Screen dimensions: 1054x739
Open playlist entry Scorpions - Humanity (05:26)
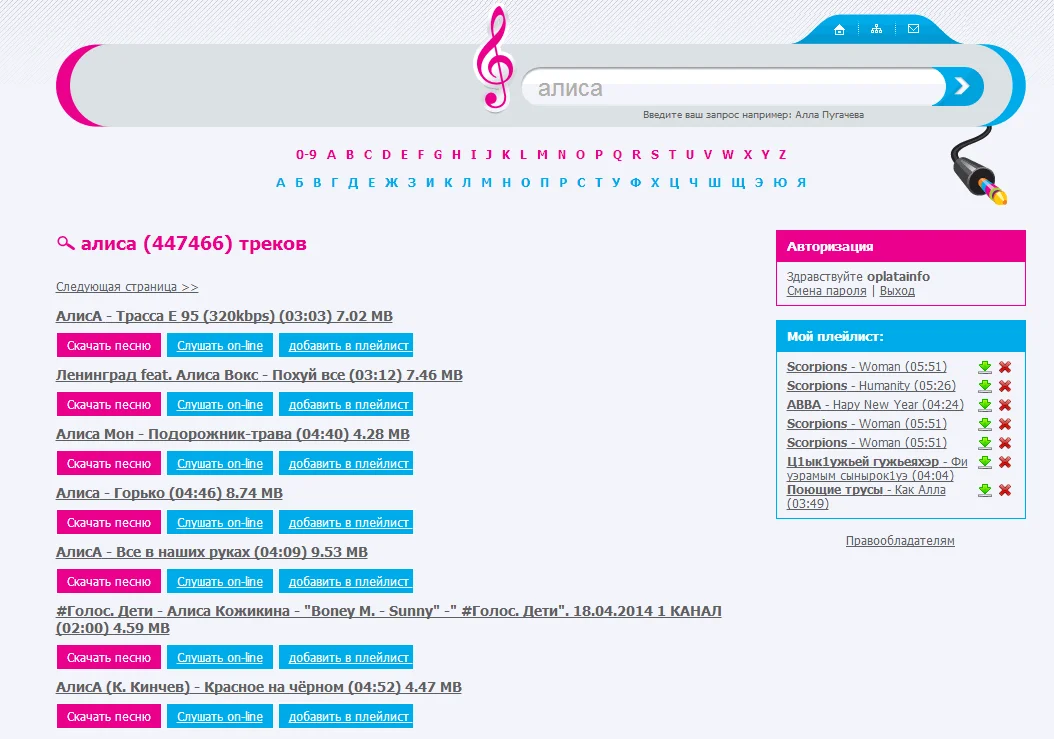871,386
